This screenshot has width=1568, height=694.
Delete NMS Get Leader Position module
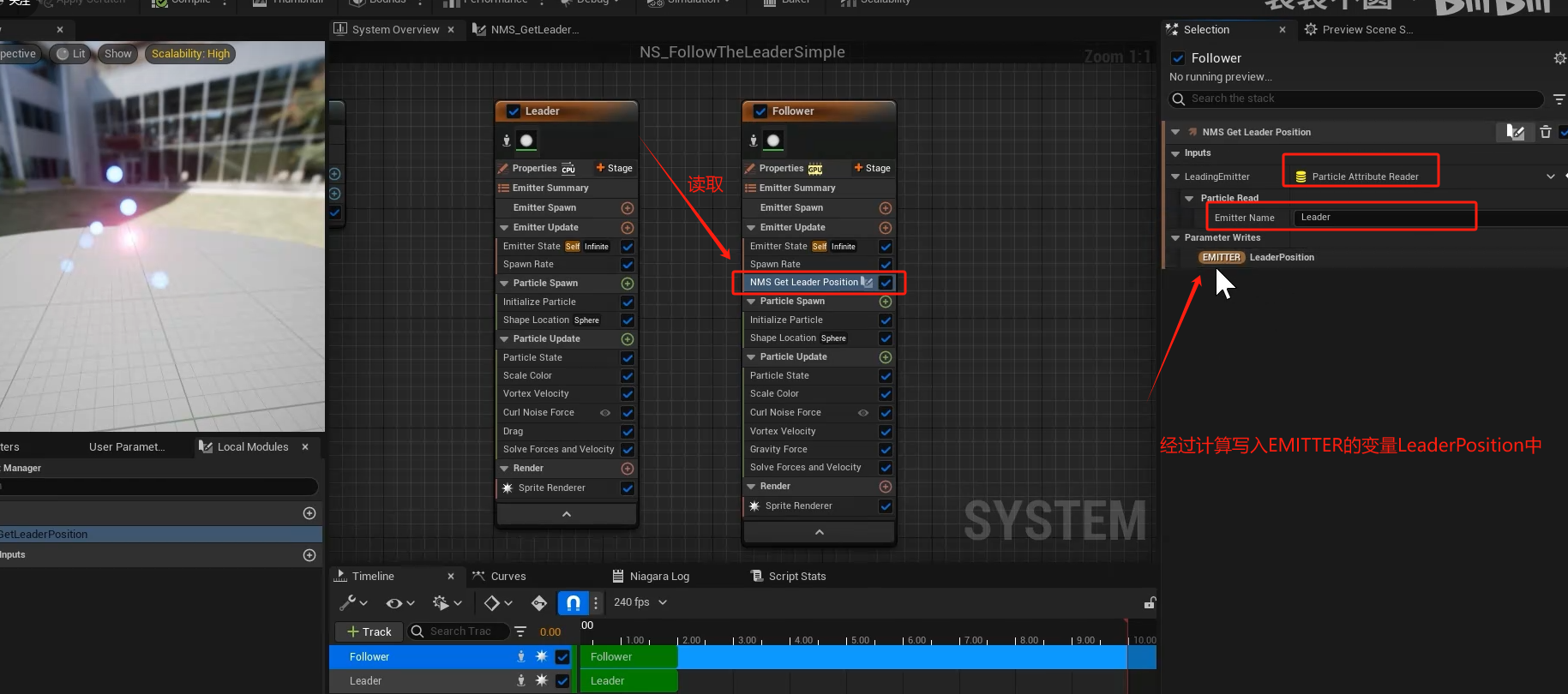coord(1546,132)
